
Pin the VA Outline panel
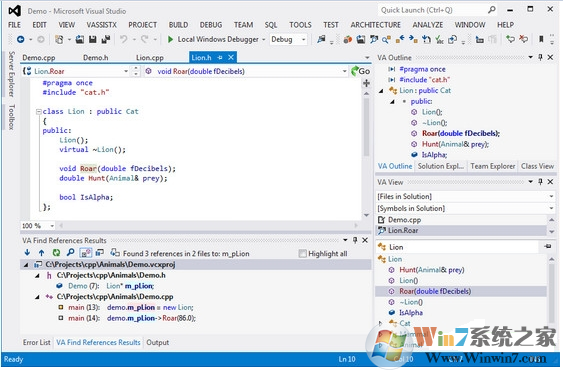coord(540,57)
